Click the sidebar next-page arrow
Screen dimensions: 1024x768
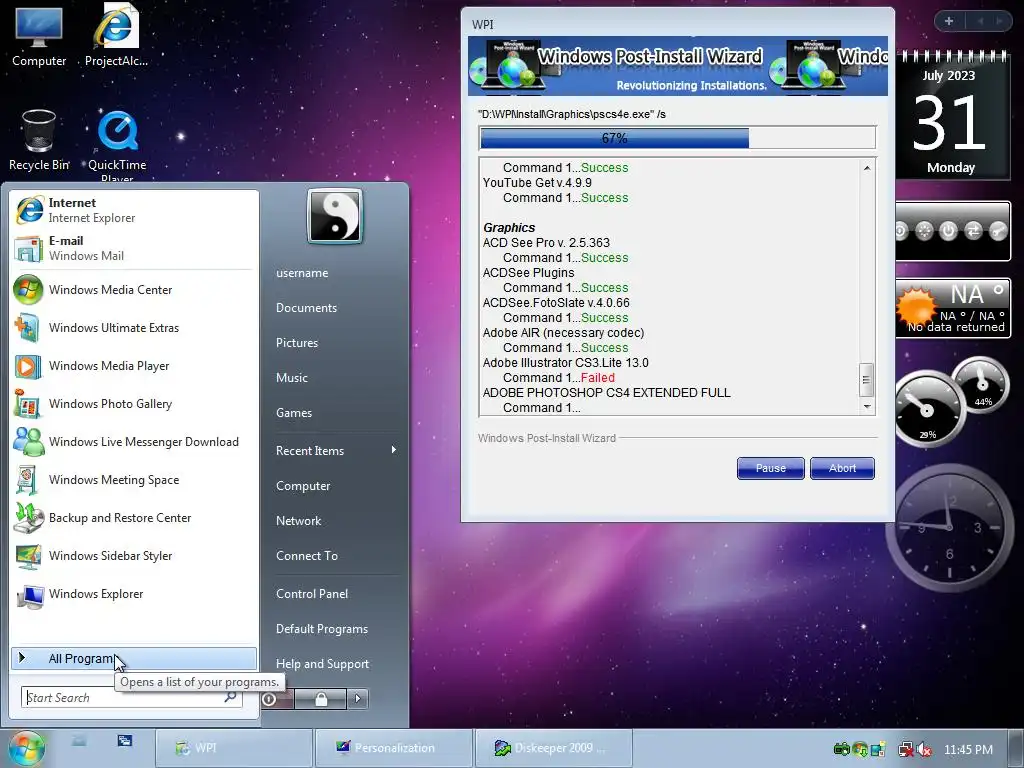(999, 21)
